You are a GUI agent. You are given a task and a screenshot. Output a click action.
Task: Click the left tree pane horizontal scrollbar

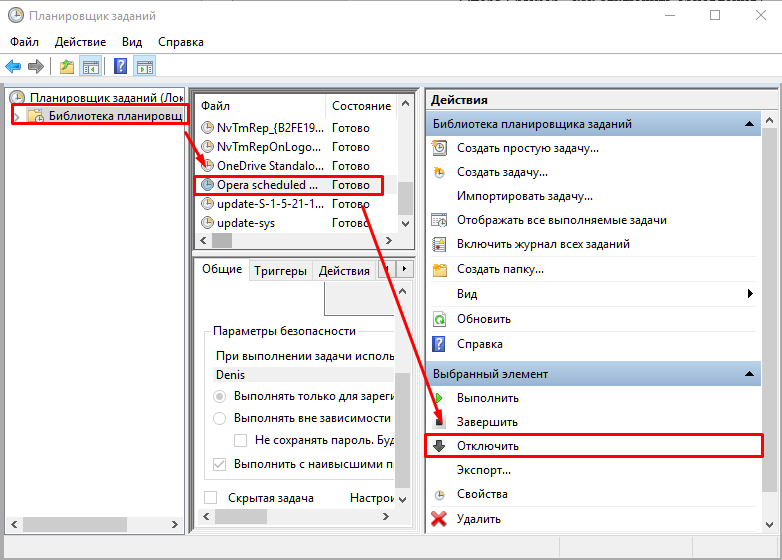[x=75, y=524]
